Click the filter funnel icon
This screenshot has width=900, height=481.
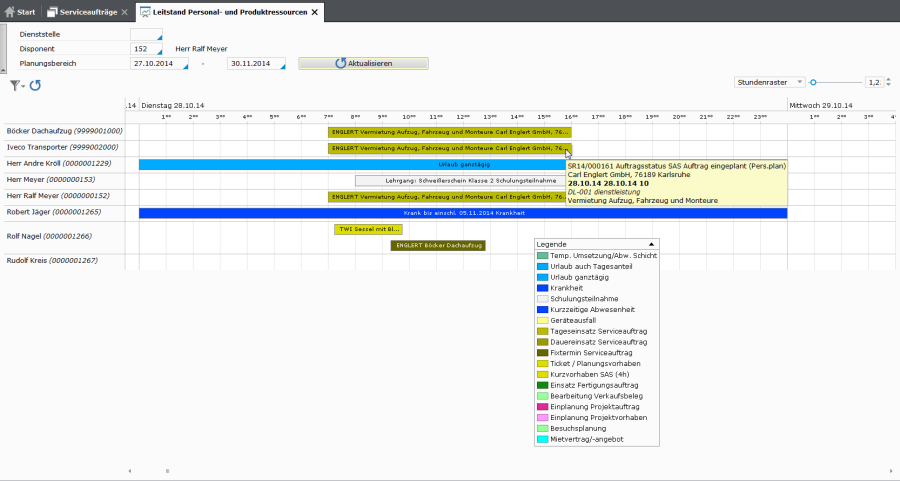click(x=16, y=85)
